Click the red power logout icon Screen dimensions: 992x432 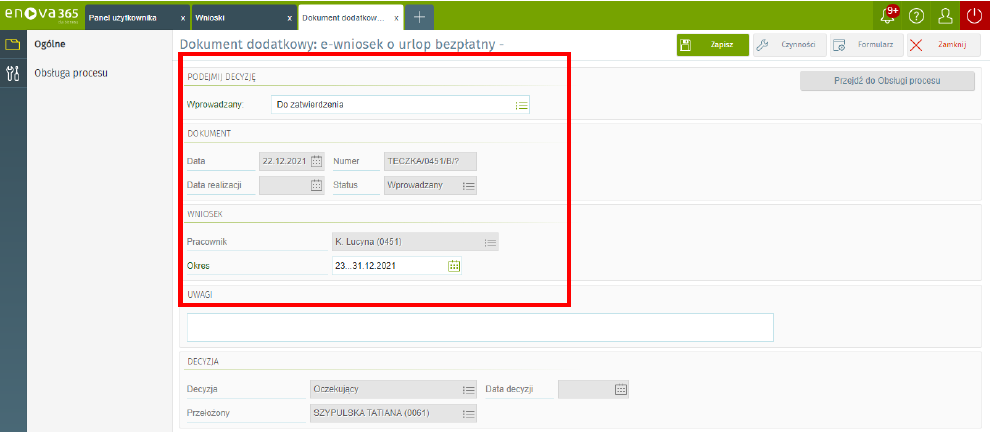(976, 16)
